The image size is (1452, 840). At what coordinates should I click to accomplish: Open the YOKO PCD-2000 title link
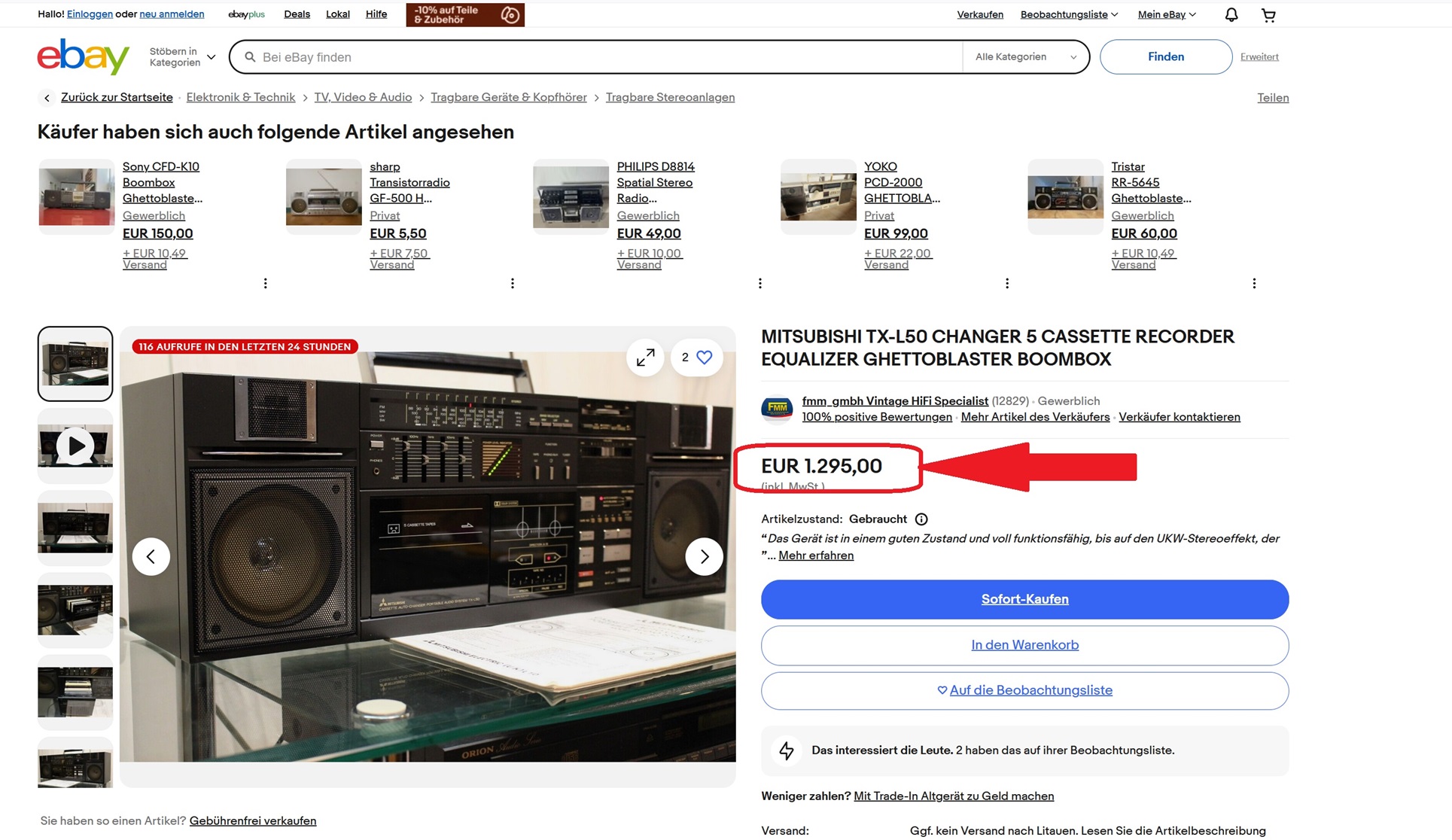(x=902, y=183)
